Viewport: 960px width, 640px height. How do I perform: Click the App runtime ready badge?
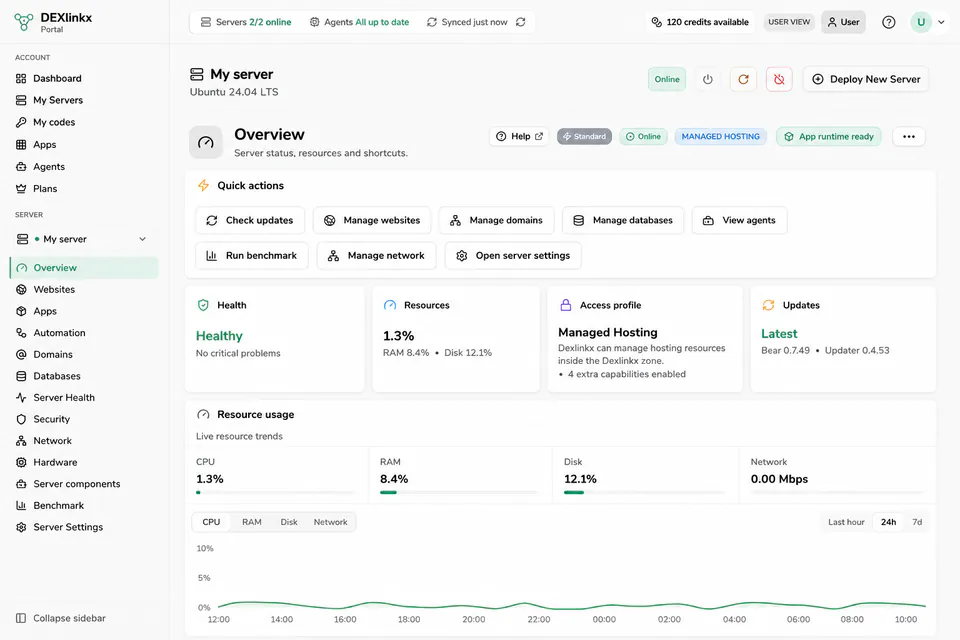(x=829, y=137)
